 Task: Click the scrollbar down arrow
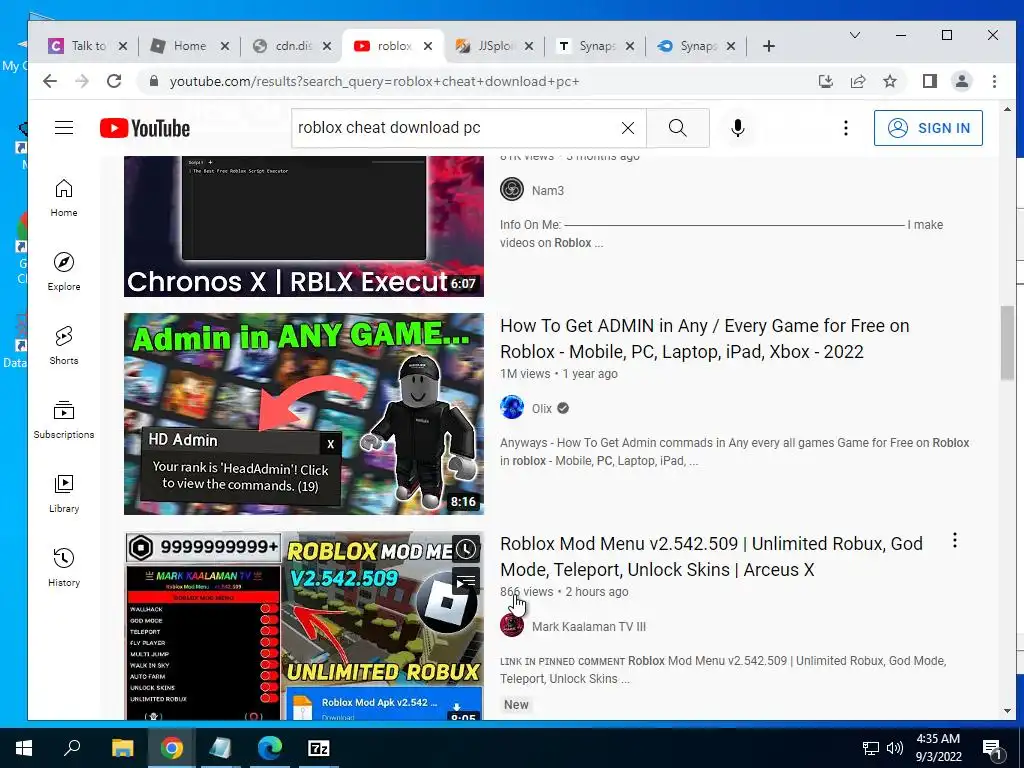click(1007, 711)
